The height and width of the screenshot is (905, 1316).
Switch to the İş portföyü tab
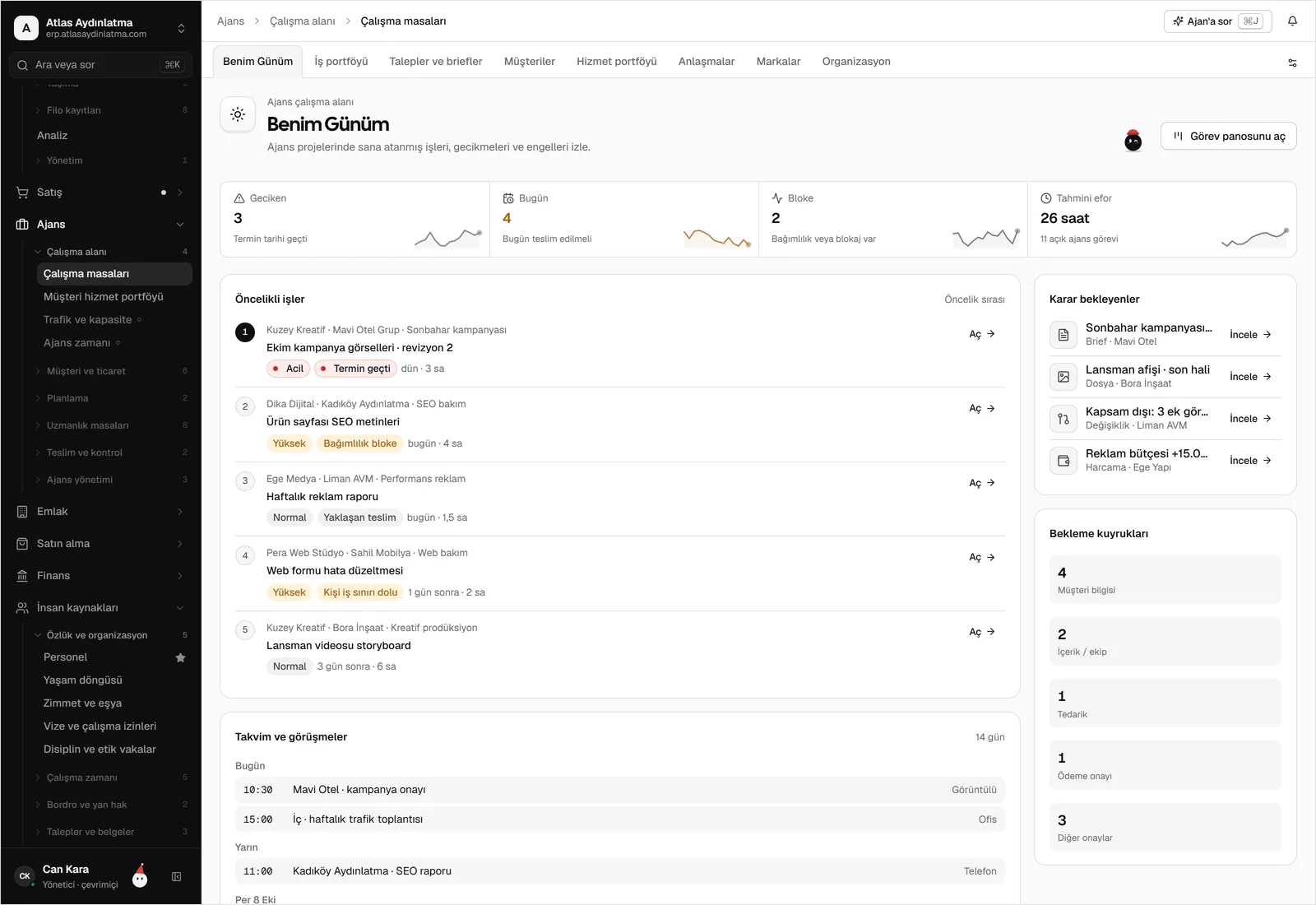(x=341, y=62)
